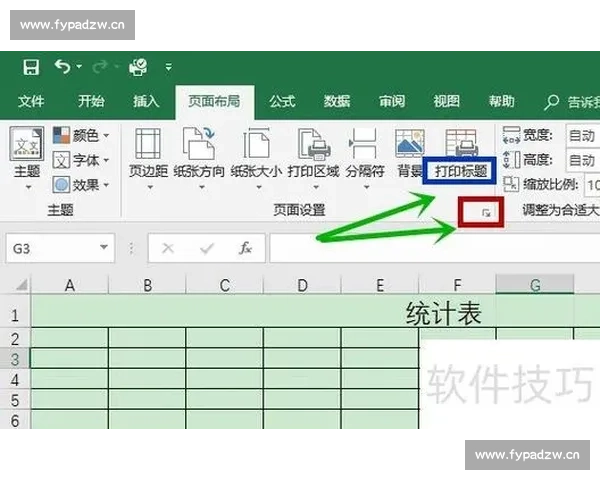This screenshot has height=480, width=600.
Task: Switch to the 公式 tab
Action: (x=282, y=101)
